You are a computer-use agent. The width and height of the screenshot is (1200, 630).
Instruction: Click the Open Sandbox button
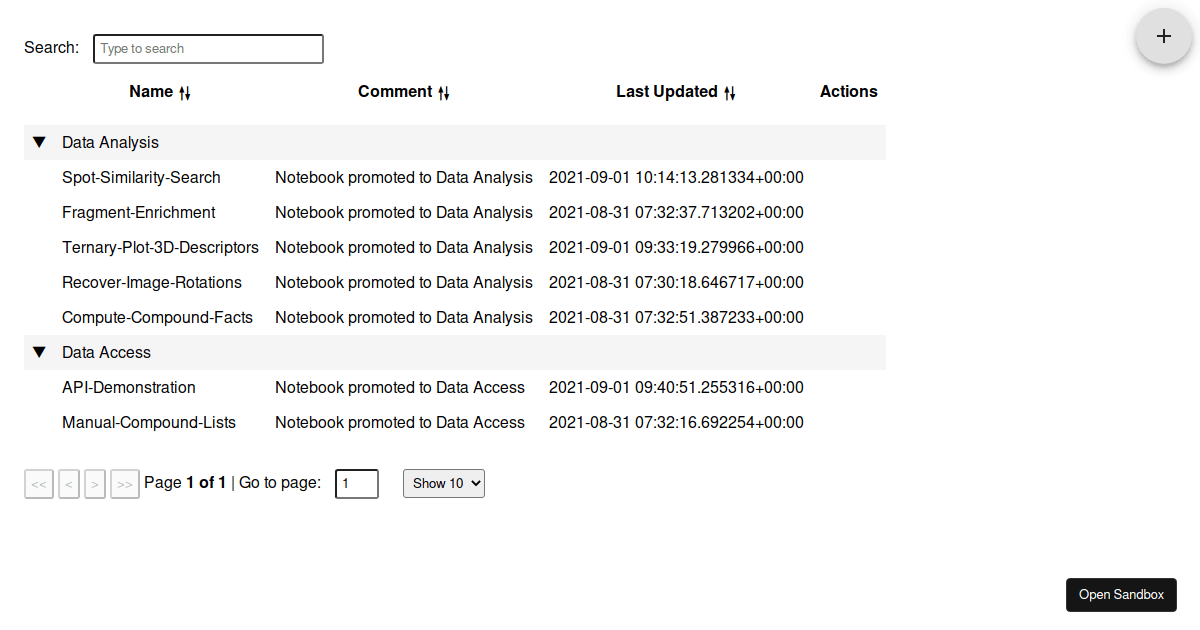(x=1121, y=594)
